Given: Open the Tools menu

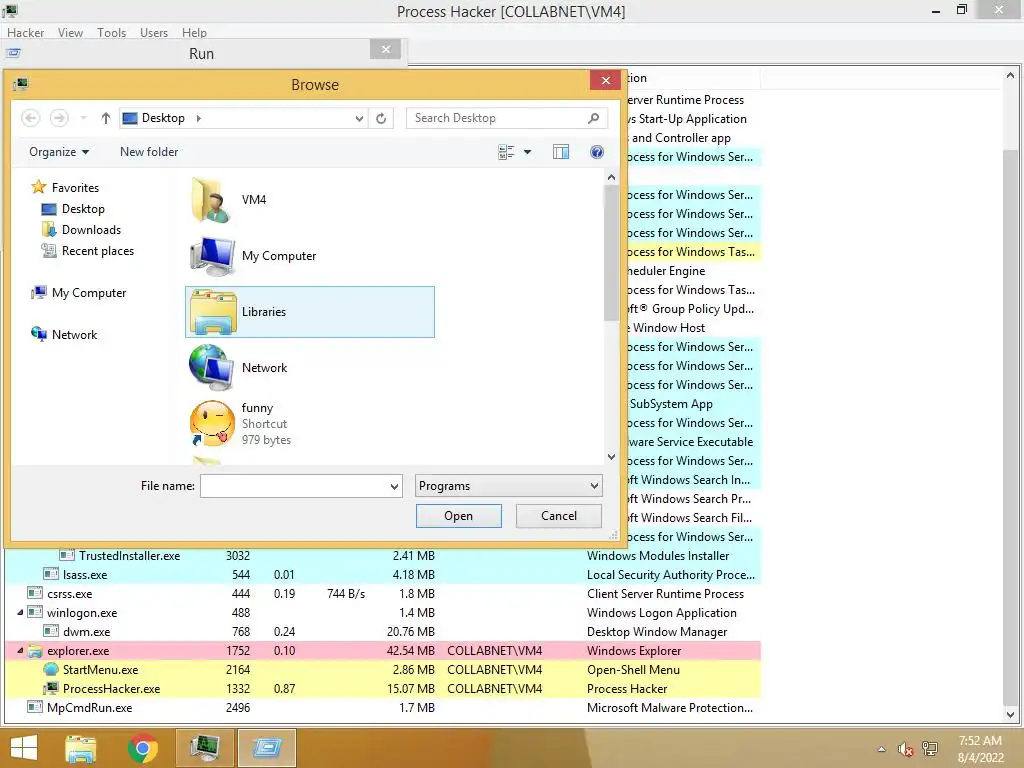Looking at the screenshot, I should click(111, 33).
